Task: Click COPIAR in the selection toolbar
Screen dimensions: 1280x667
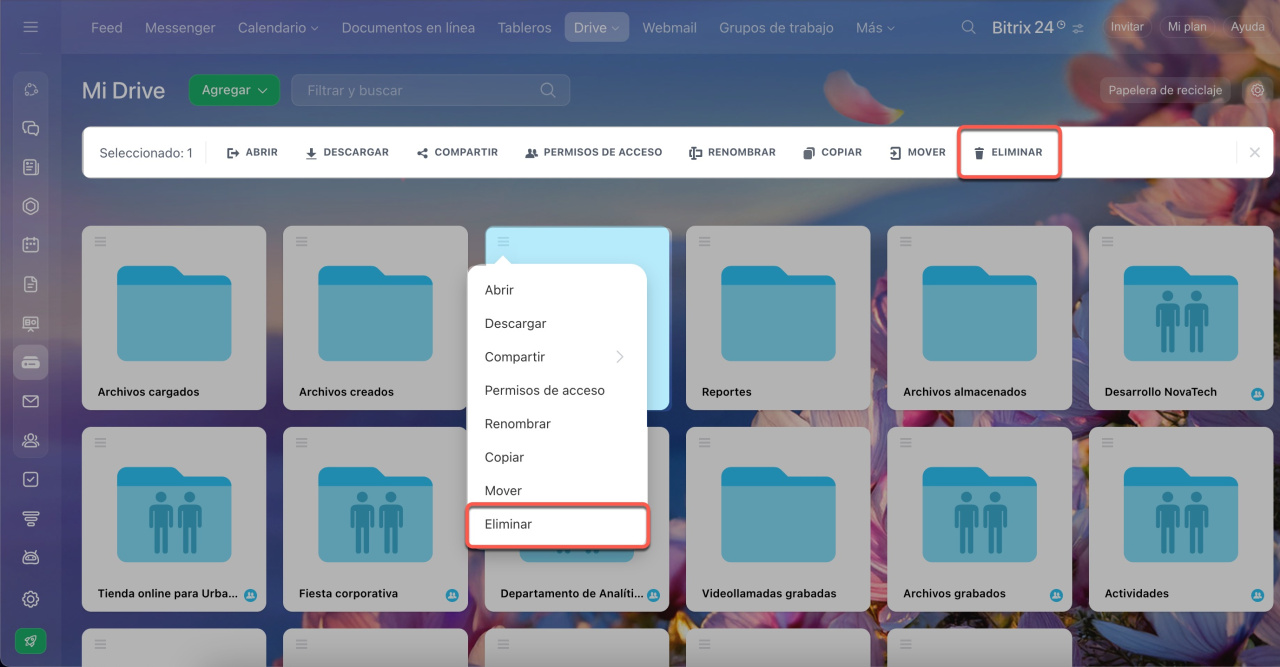Action: click(832, 153)
